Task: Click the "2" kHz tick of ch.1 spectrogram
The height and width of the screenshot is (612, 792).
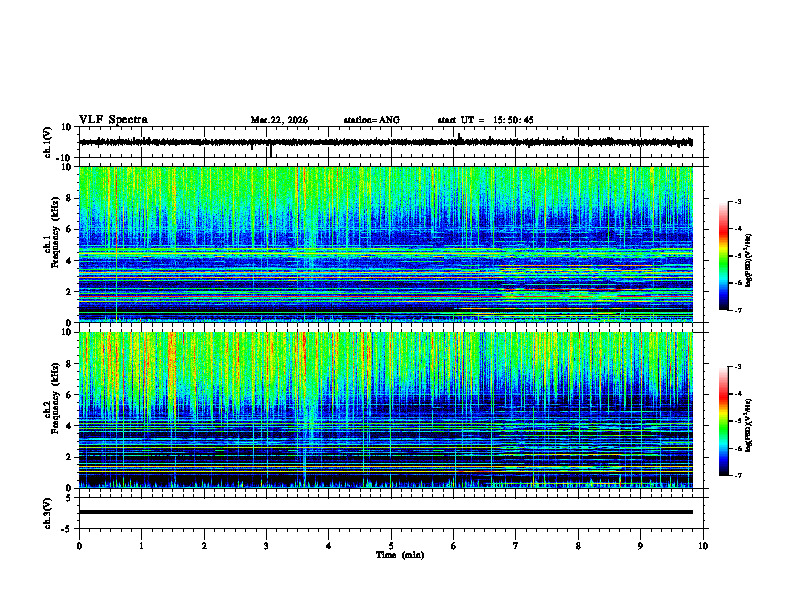Action: tap(69, 292)
